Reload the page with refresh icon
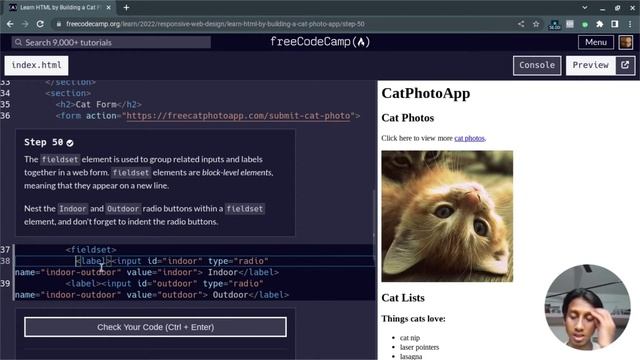The width and height of the screenshot is (640, 360). click(x=40, y=24)
